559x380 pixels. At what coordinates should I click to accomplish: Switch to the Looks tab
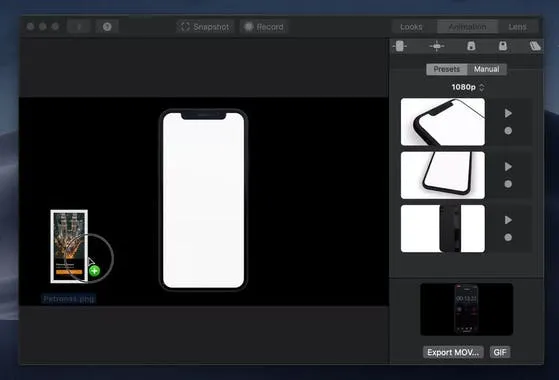coord(411,27)
